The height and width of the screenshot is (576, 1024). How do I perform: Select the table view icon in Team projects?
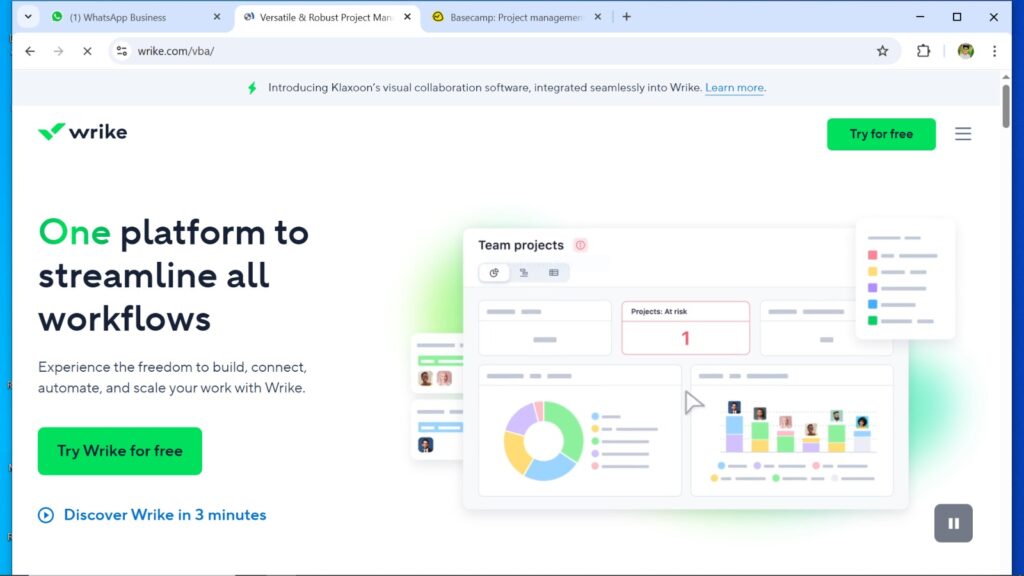point(554,273)
